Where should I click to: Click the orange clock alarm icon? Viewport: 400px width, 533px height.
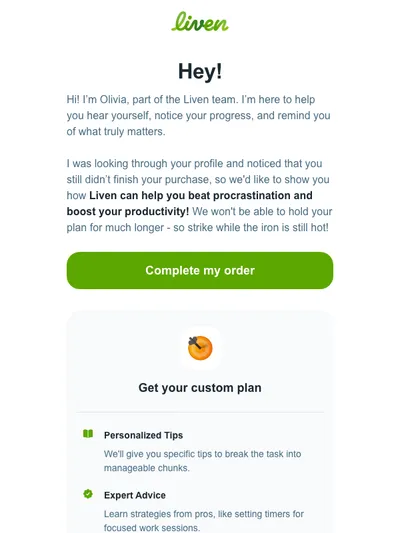(200, 347)
